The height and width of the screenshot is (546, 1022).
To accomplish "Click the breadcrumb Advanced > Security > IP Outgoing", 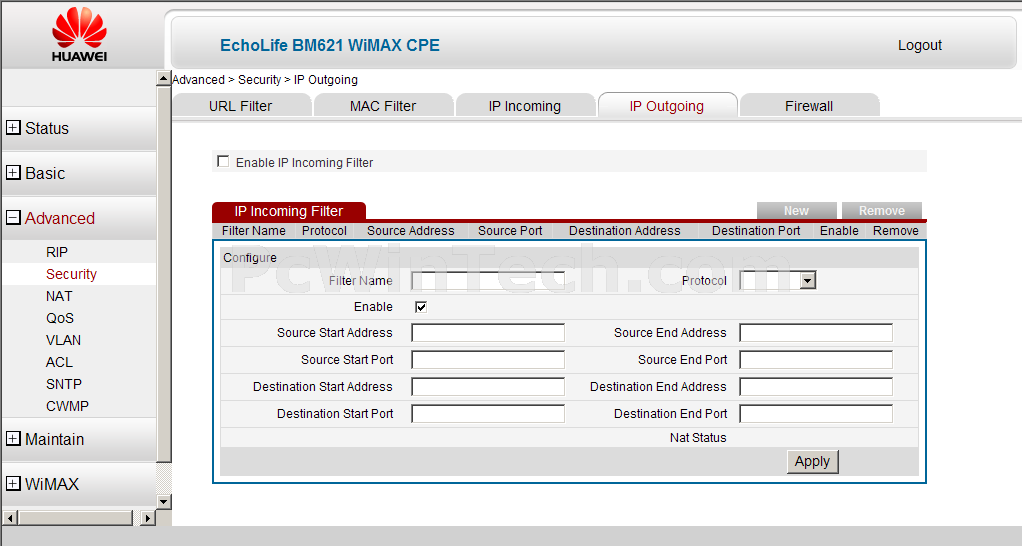I will (265, 79).
